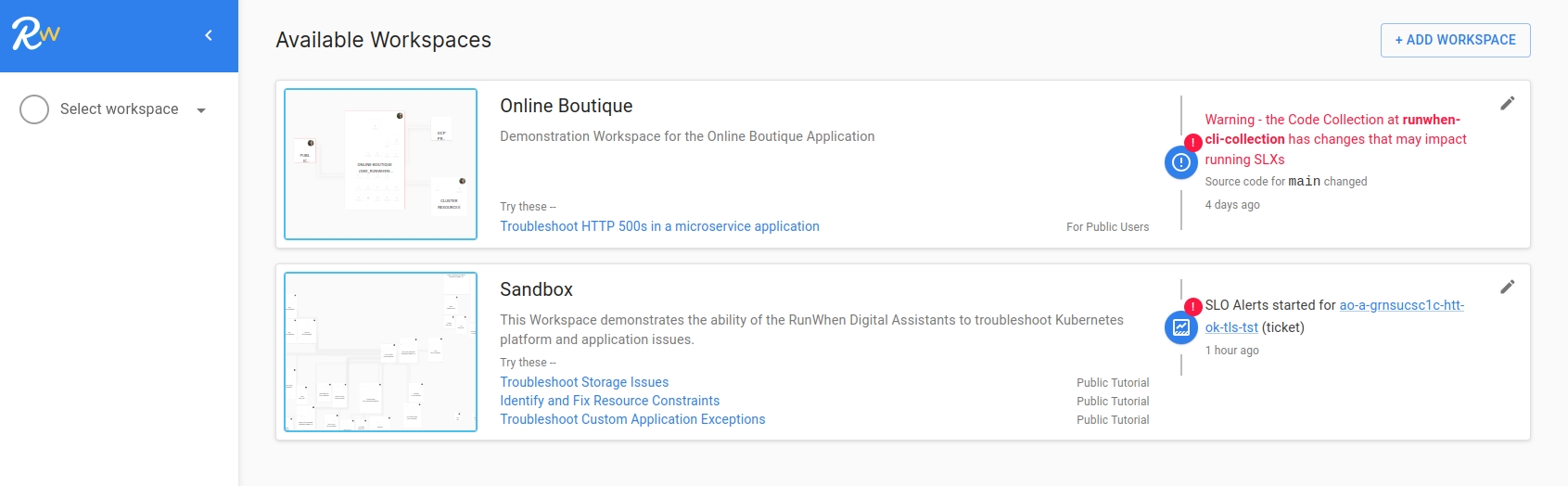The image size is (1568, 486).
Task: Edit the Sandbox workspace with pencil icon
Action: (1507, 287)
